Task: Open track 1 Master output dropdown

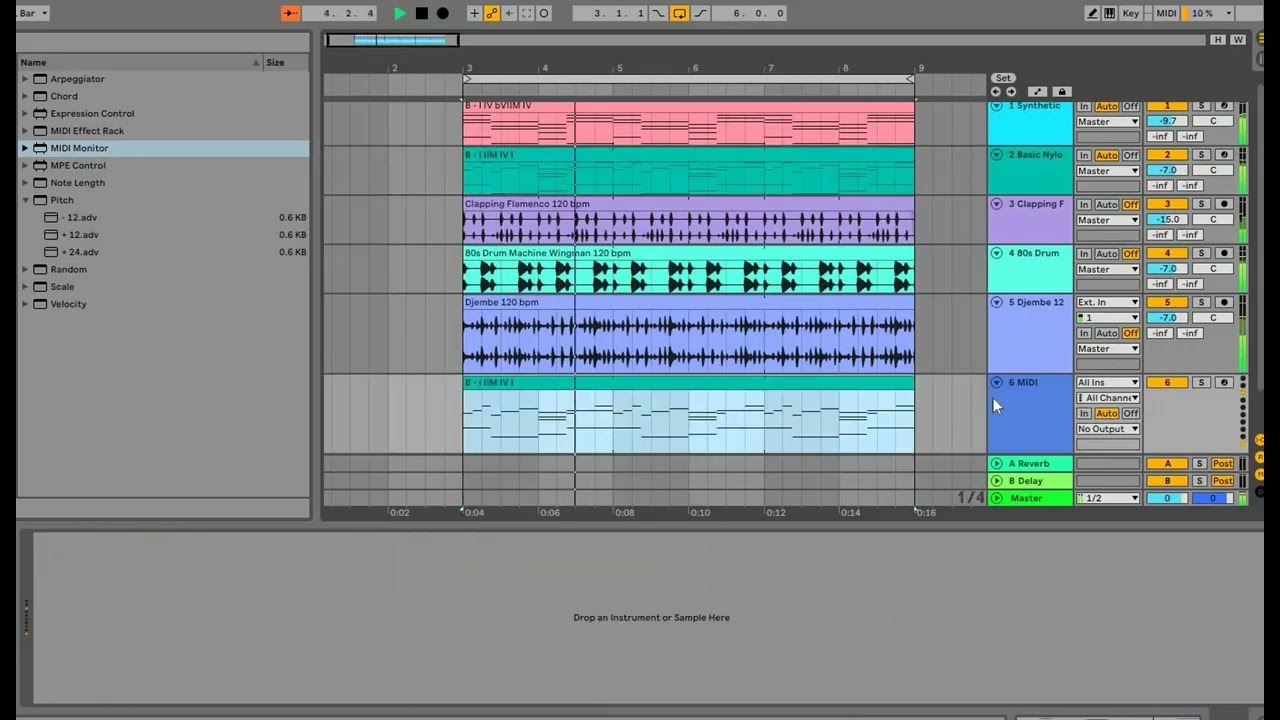Action: click(x=1107, y=122)
